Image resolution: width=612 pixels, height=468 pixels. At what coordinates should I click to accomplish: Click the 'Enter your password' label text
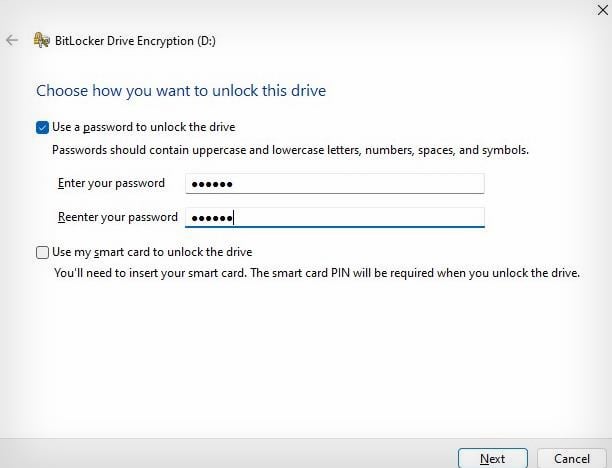(111, 183)
